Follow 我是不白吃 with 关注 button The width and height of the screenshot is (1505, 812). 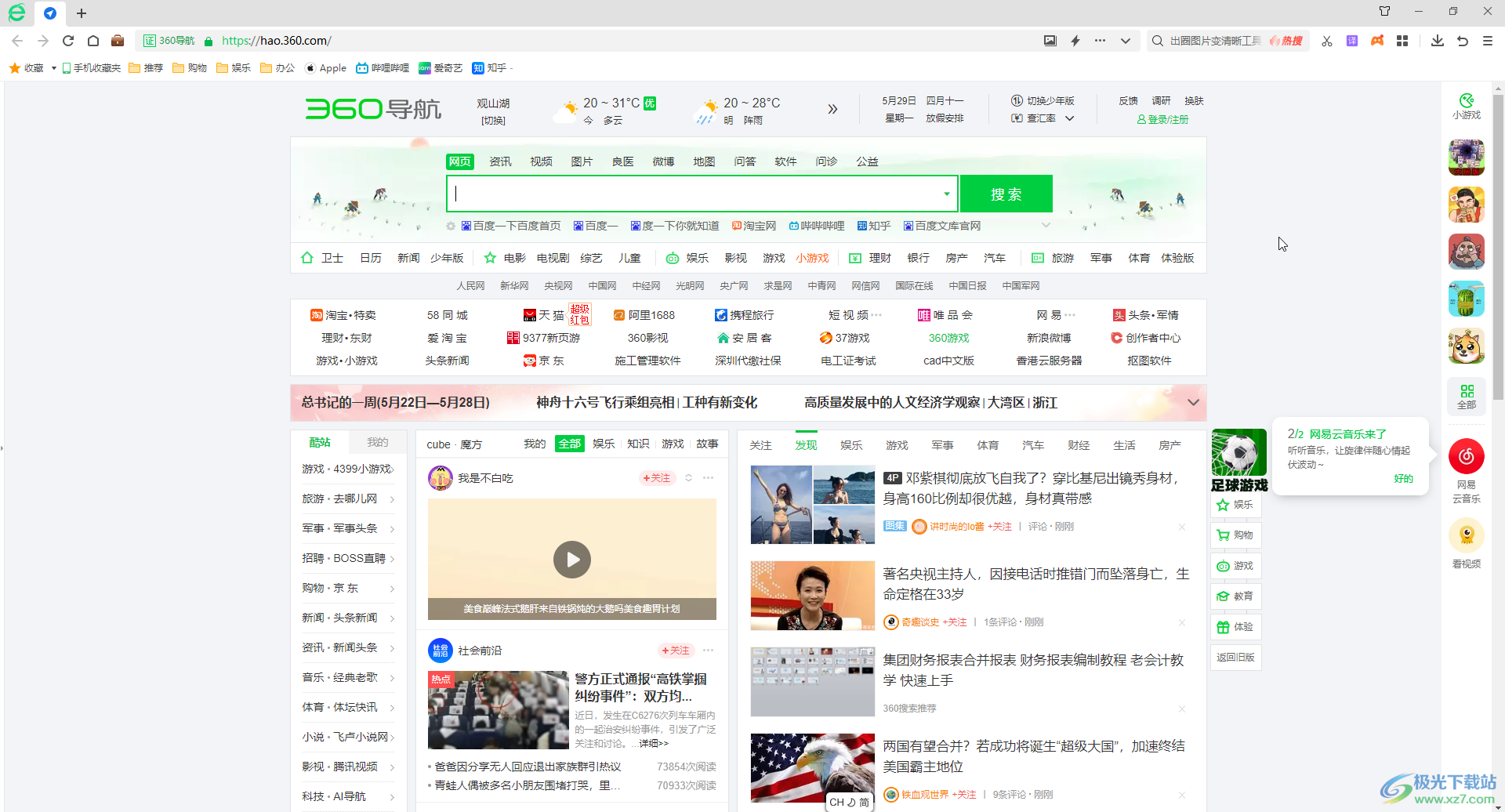(x=657, y=478)
